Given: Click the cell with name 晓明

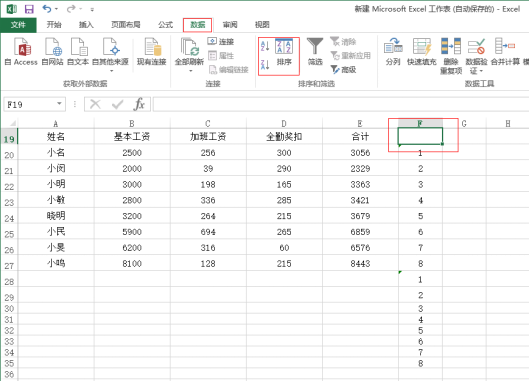Looking at the screenshot, I should [56, 216].
